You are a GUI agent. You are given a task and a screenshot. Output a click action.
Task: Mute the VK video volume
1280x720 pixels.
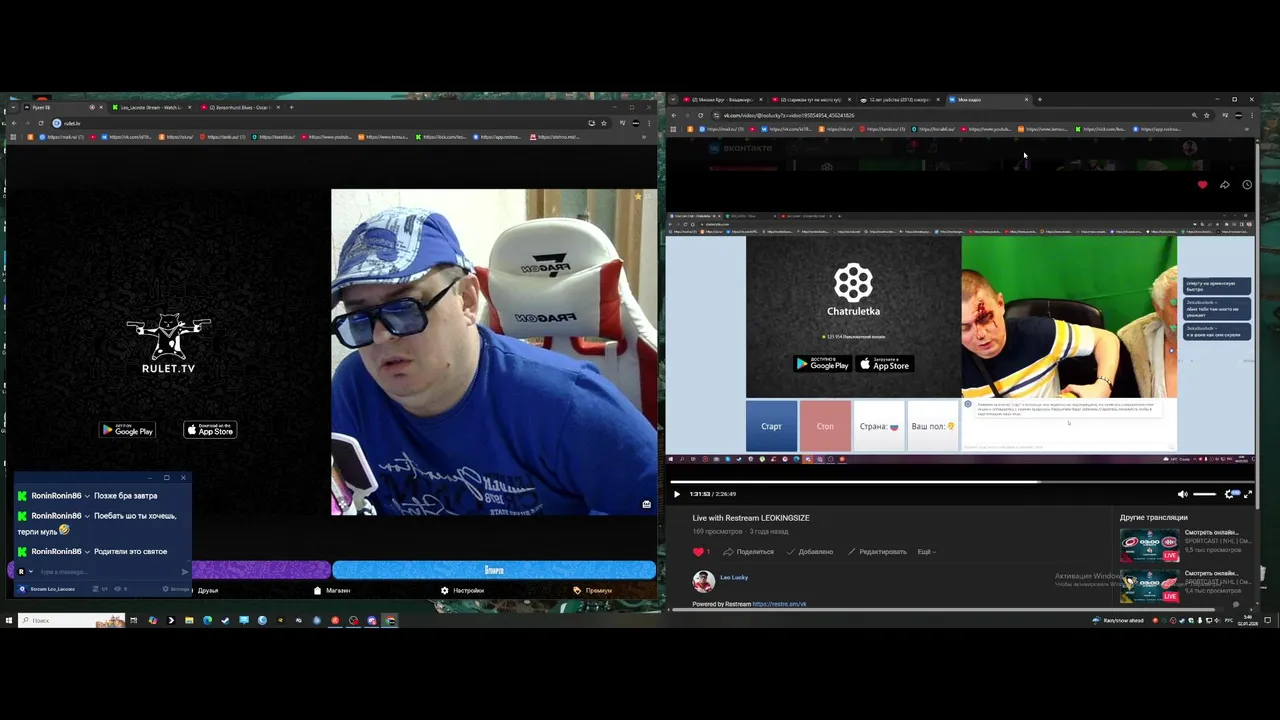(x=1182, y=494)
